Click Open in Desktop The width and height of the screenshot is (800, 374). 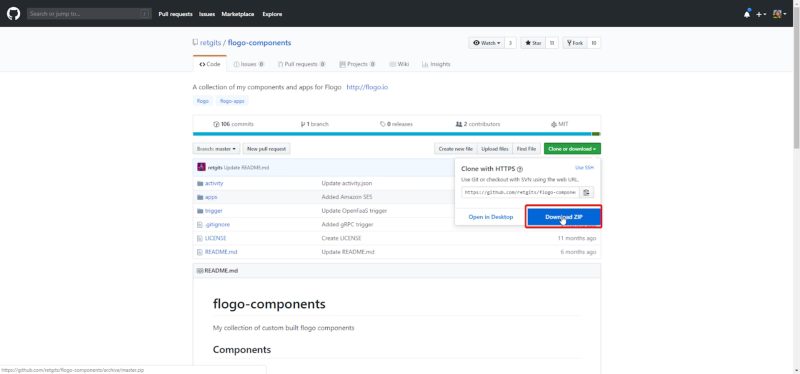[491, 217]
